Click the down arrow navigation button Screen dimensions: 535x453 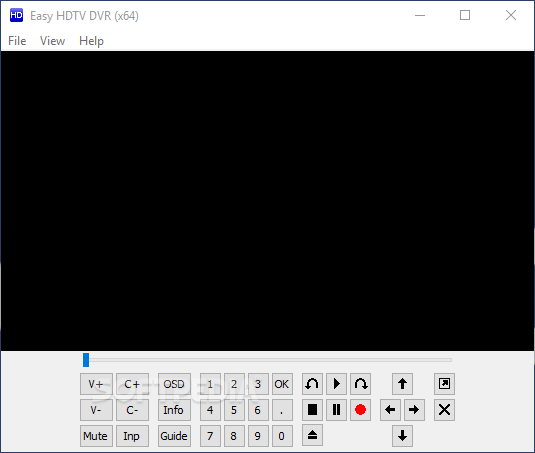coord(402,436)
